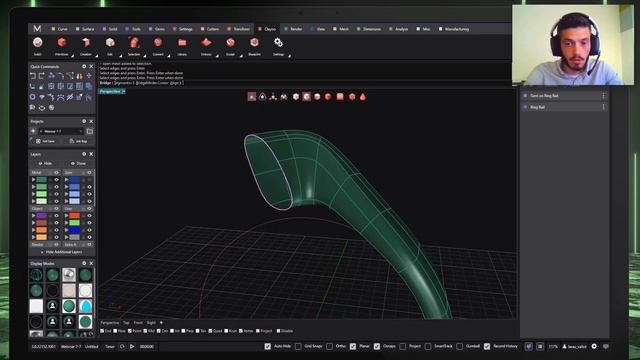This screenshot has height=360, width=640.
Task: Collapse Hide Additional Layers arrow
Action: coord(42,252)
